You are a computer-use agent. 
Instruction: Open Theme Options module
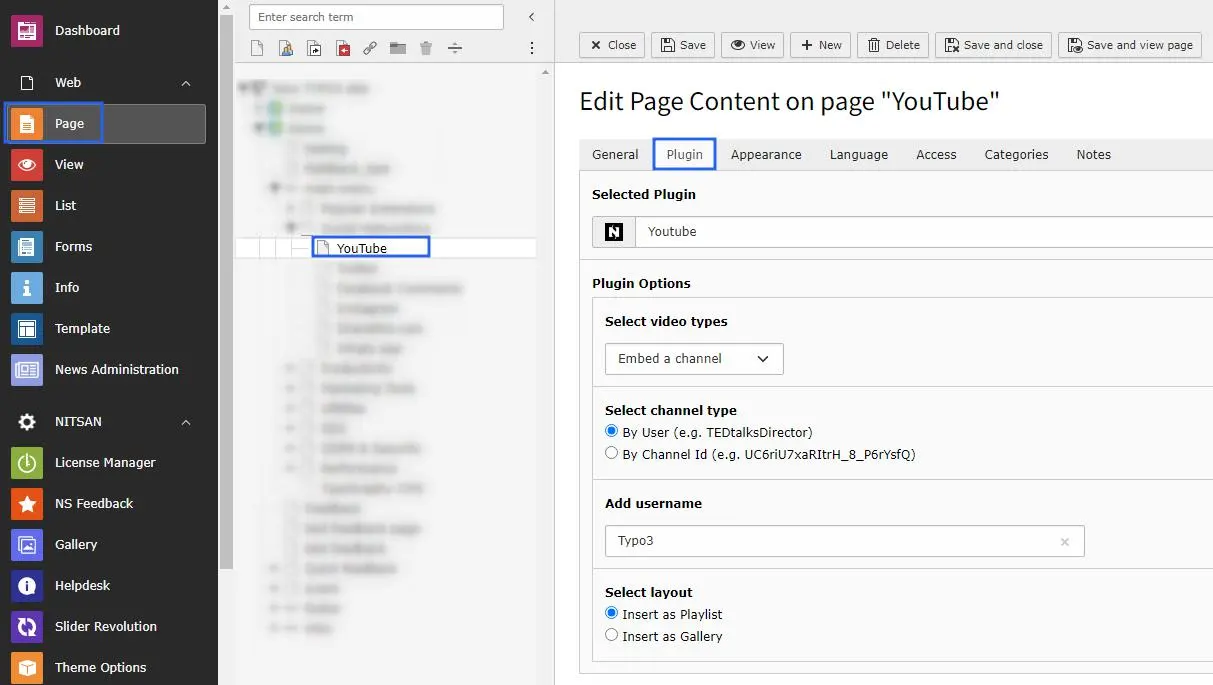[108, 667]
